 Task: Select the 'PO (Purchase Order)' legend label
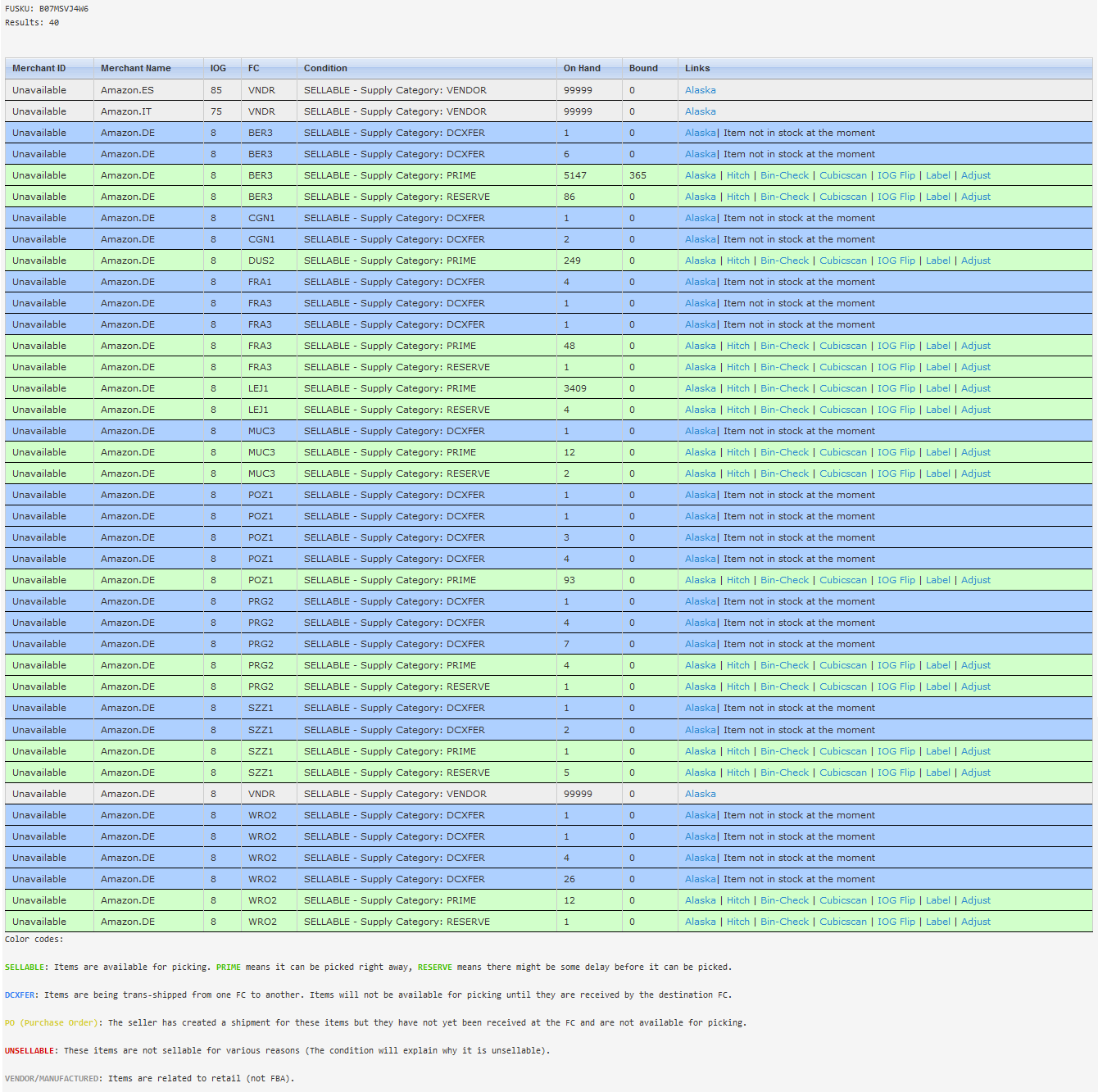pyautogui.click(x=53, y=1022)
